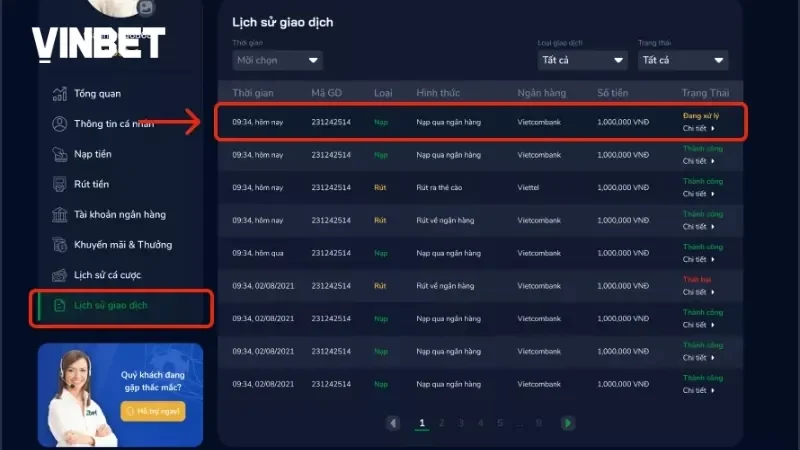The height and width of the screenshot is (450, 800).
Task: Open the Trạng thái filter dropdown
Action: tap(683, 60)
